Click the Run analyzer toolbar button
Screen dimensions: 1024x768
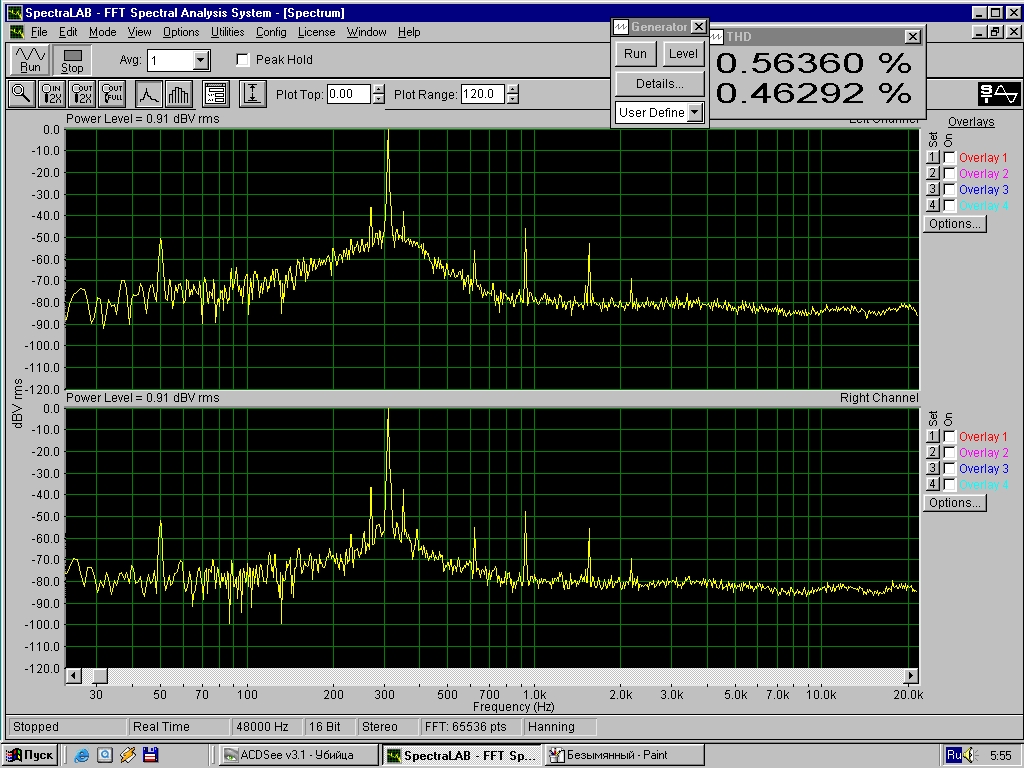30,60
